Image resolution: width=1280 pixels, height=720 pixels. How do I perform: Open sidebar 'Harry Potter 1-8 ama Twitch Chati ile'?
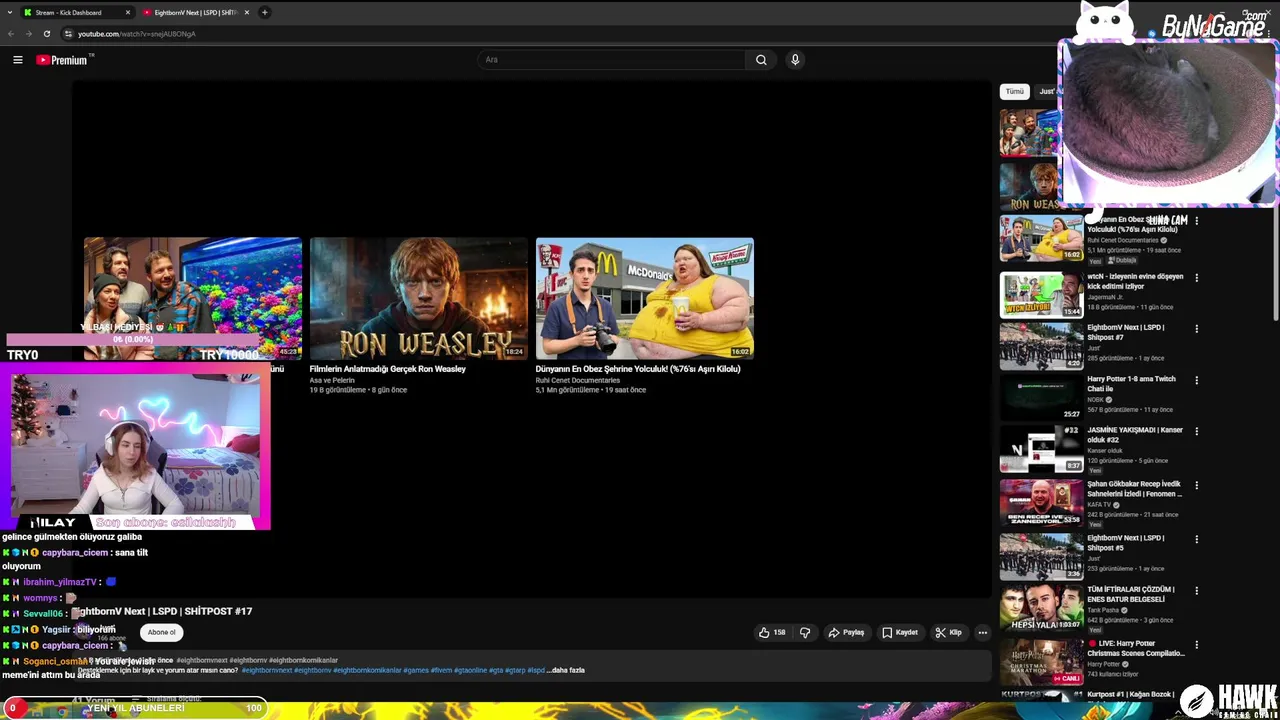(x=1131, y=384)
